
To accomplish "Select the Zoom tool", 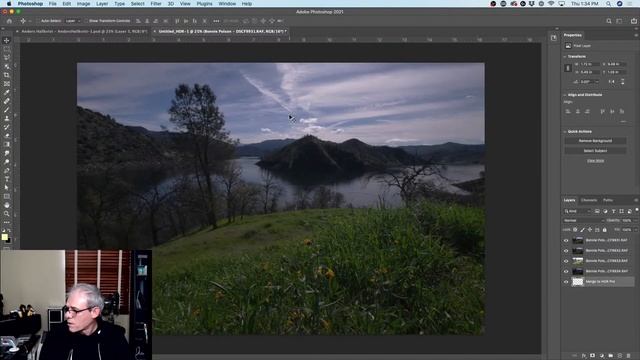I will point(7,213).
